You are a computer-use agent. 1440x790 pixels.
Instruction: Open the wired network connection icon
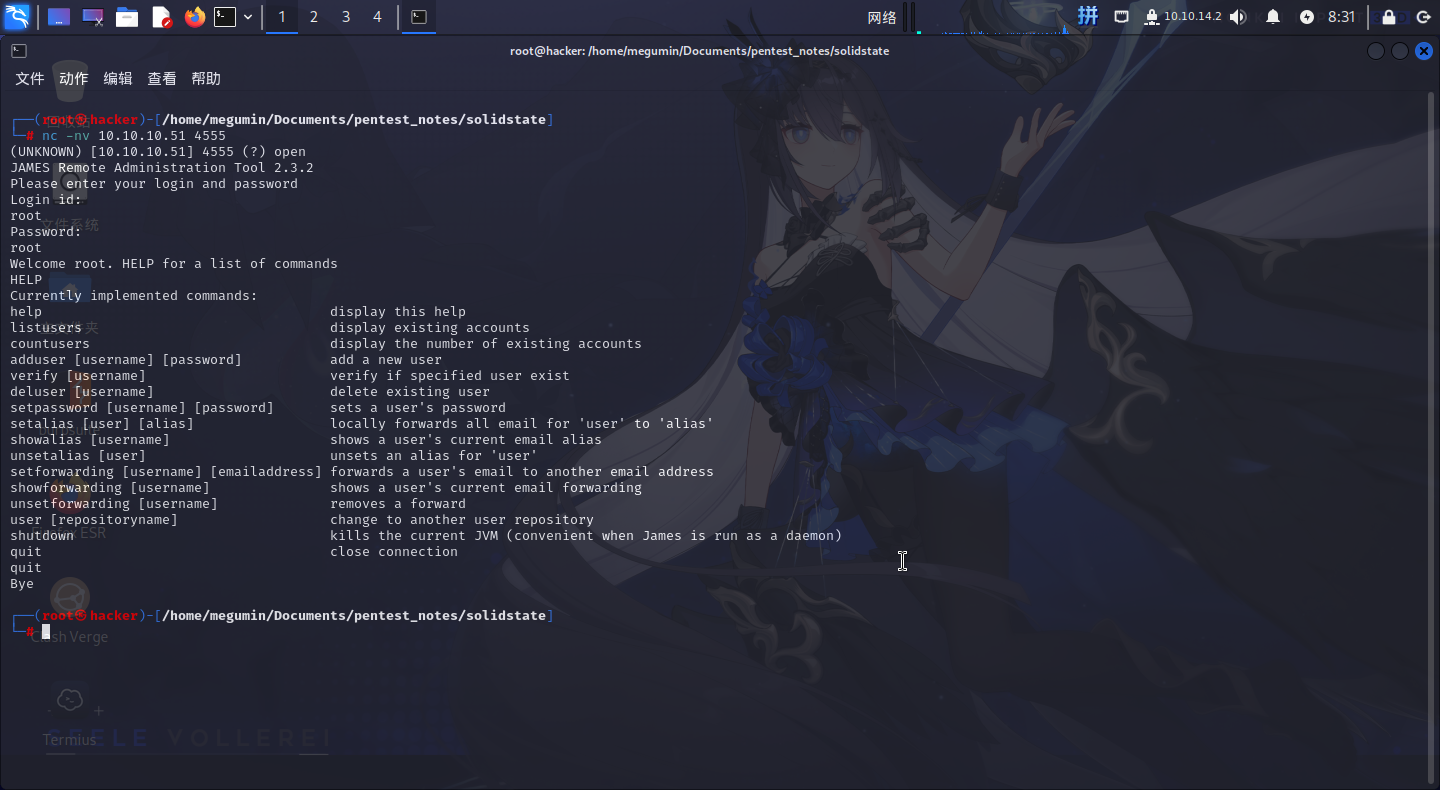tap(1122, 17)
